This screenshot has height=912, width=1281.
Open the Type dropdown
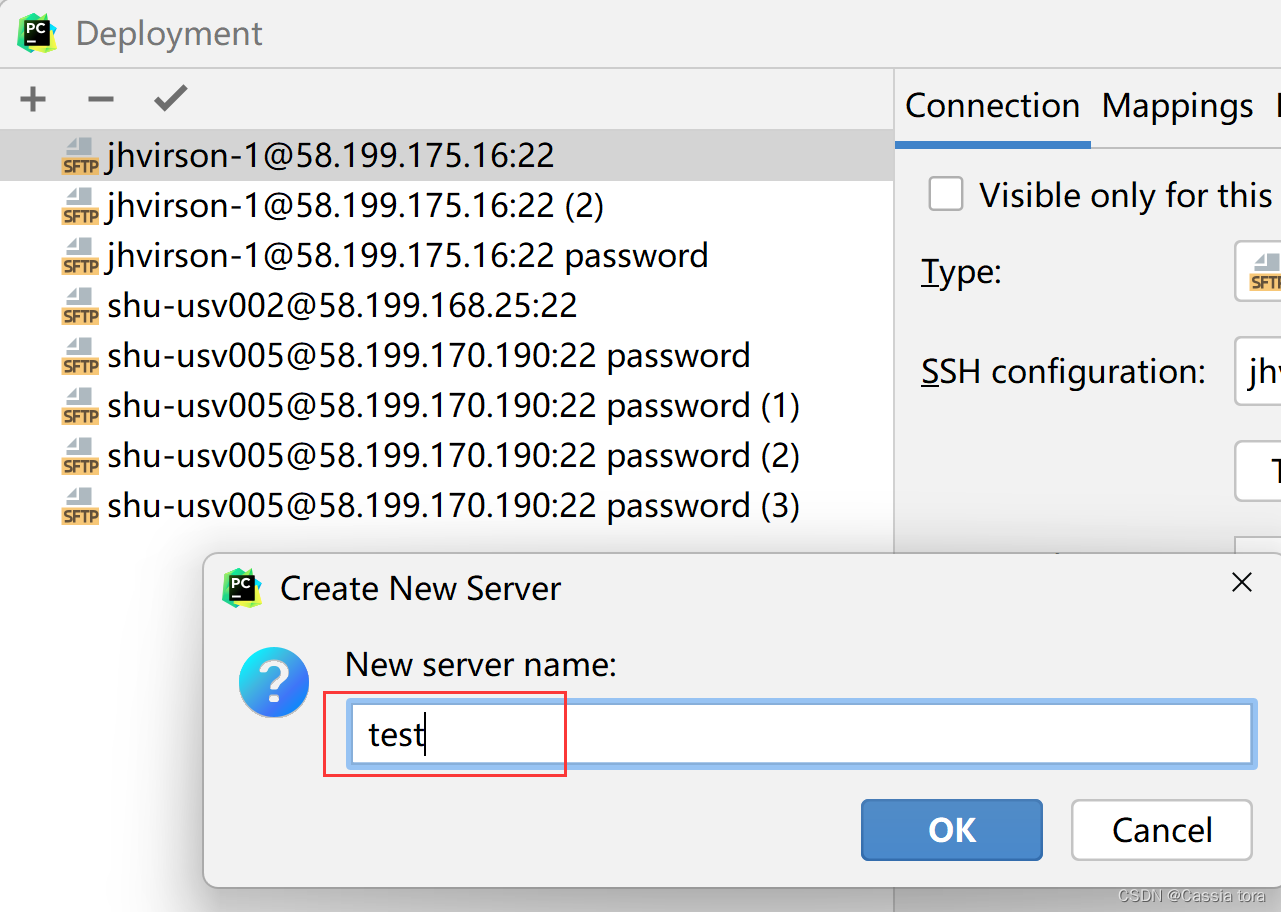(1258, 271)
